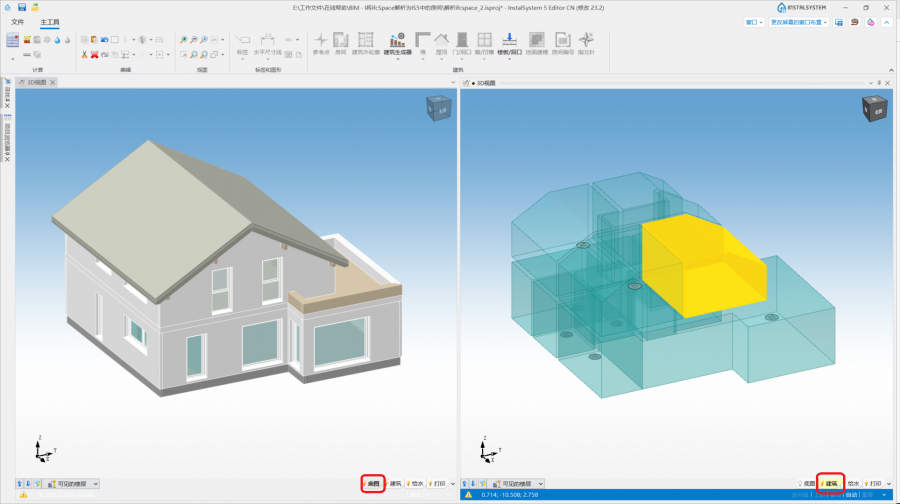Toggle 给水 layer in right view bar
900x504 pixels.
[855, 483]
